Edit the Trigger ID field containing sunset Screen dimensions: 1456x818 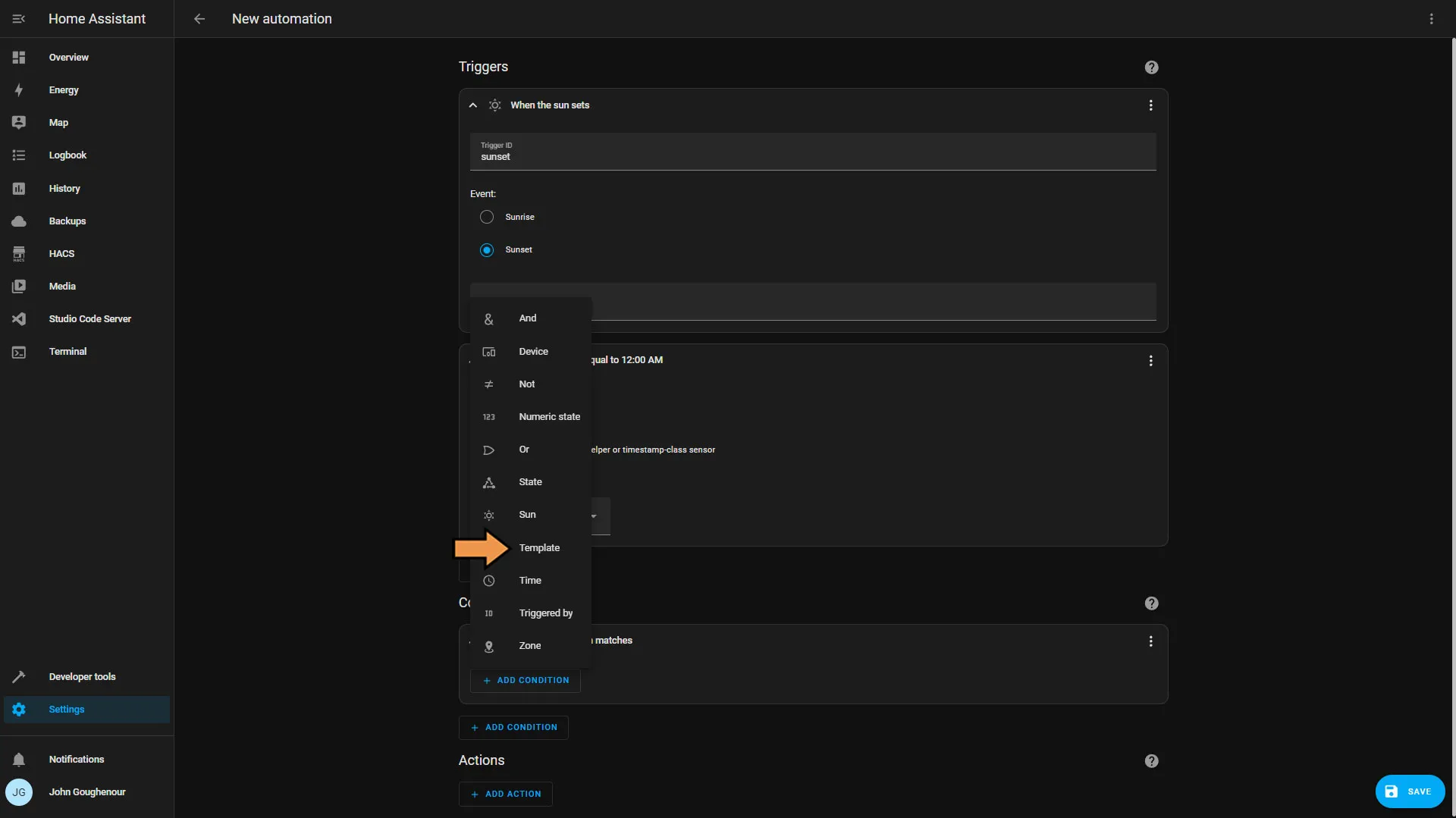(x=813, y=152)
